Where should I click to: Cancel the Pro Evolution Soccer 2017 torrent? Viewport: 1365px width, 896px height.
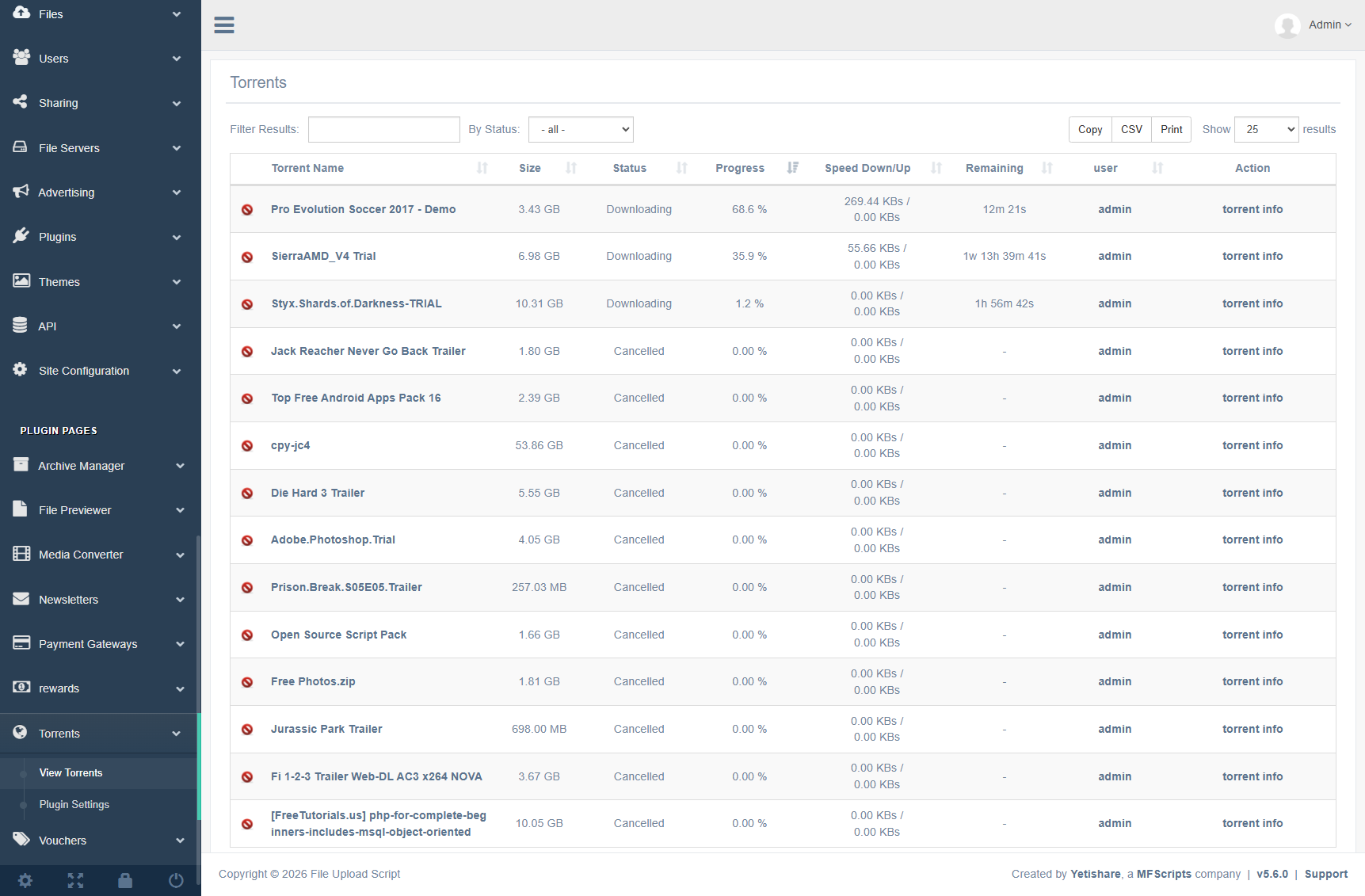tap(247, 210)
